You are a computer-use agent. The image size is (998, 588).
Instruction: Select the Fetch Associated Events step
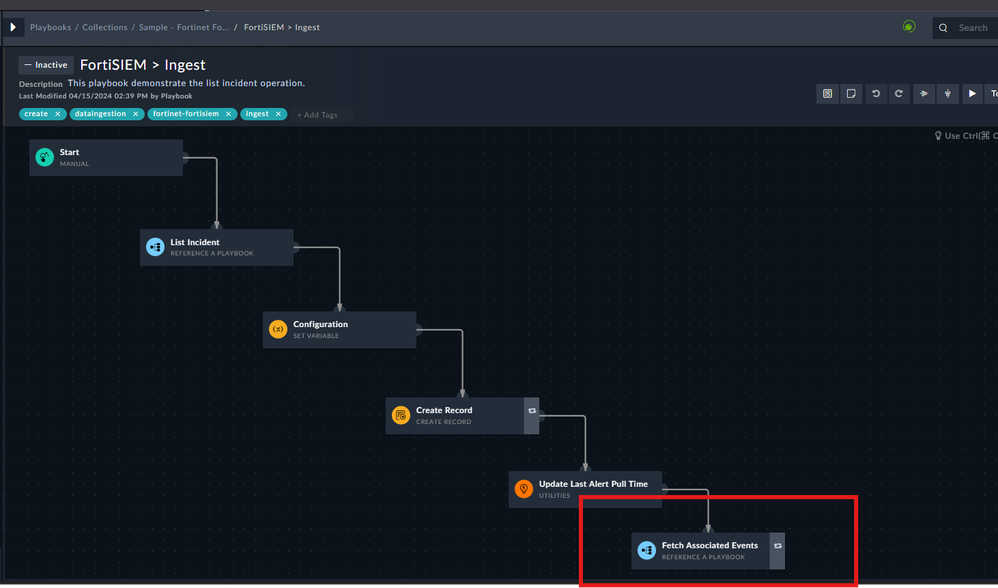[x=708, y=551]
